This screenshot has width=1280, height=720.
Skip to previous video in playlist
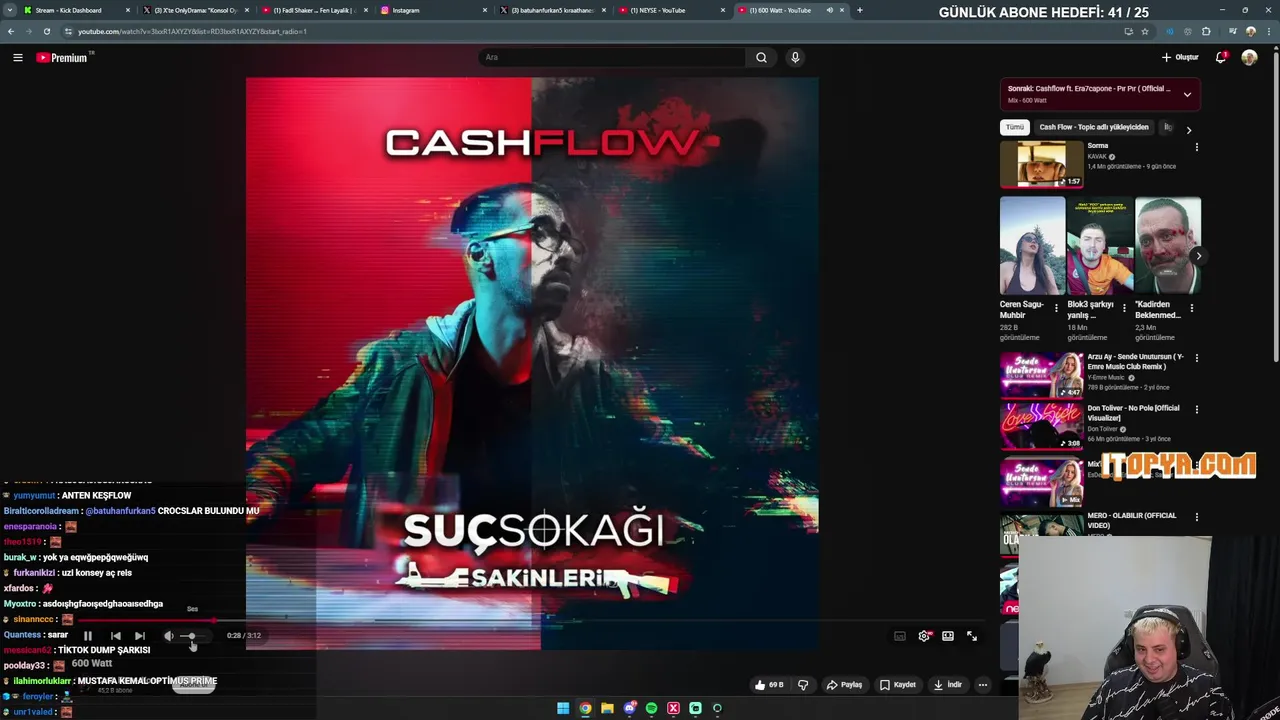116,636
